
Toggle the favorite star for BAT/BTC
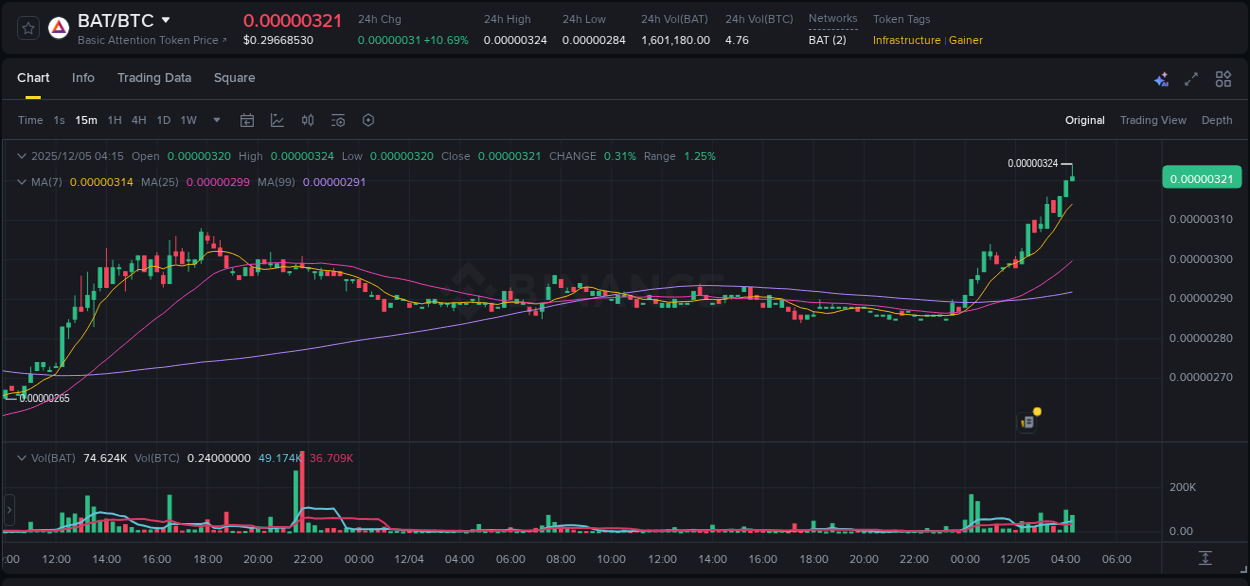tap(27, 27)
